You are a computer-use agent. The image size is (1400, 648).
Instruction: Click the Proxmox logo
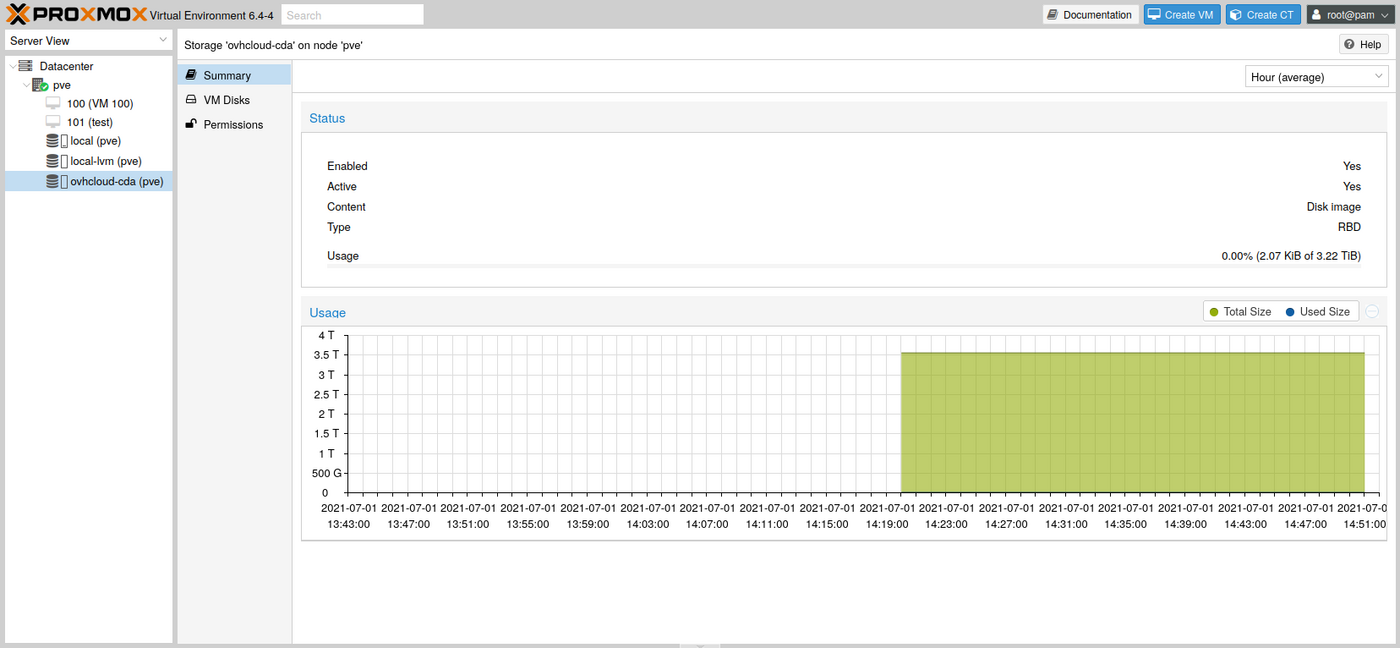pyautogui.click(x=77, y=15)
